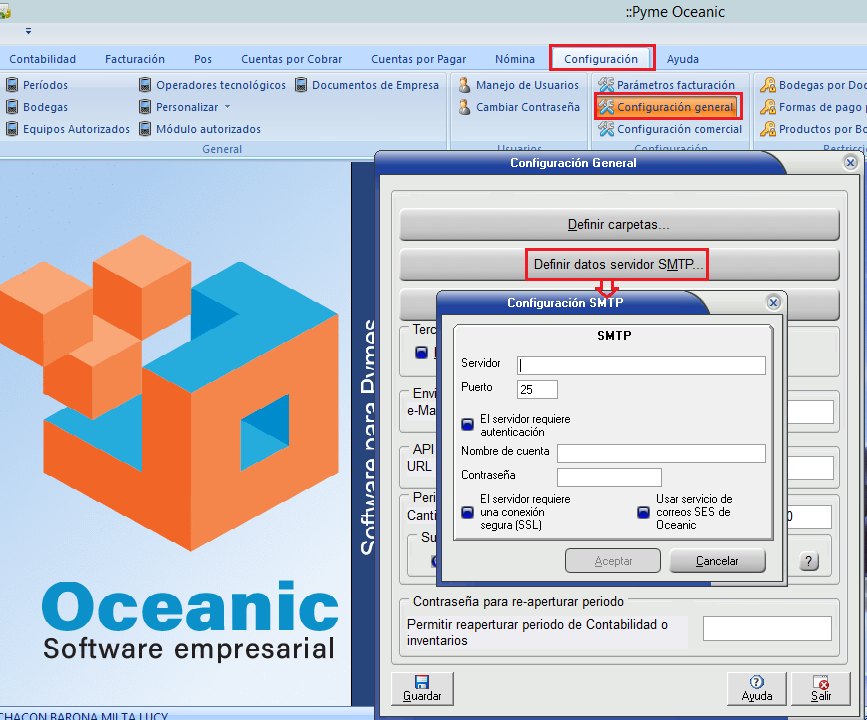Viewport: 867px width, 720px height.
Task: Click the Cambiar Contraseña icon
Action: (465, 107)
